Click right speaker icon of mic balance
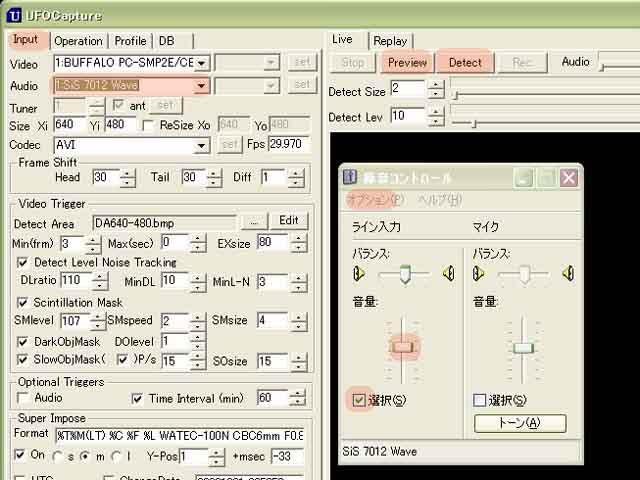640x480 pixels. click(x=569, y=273)
